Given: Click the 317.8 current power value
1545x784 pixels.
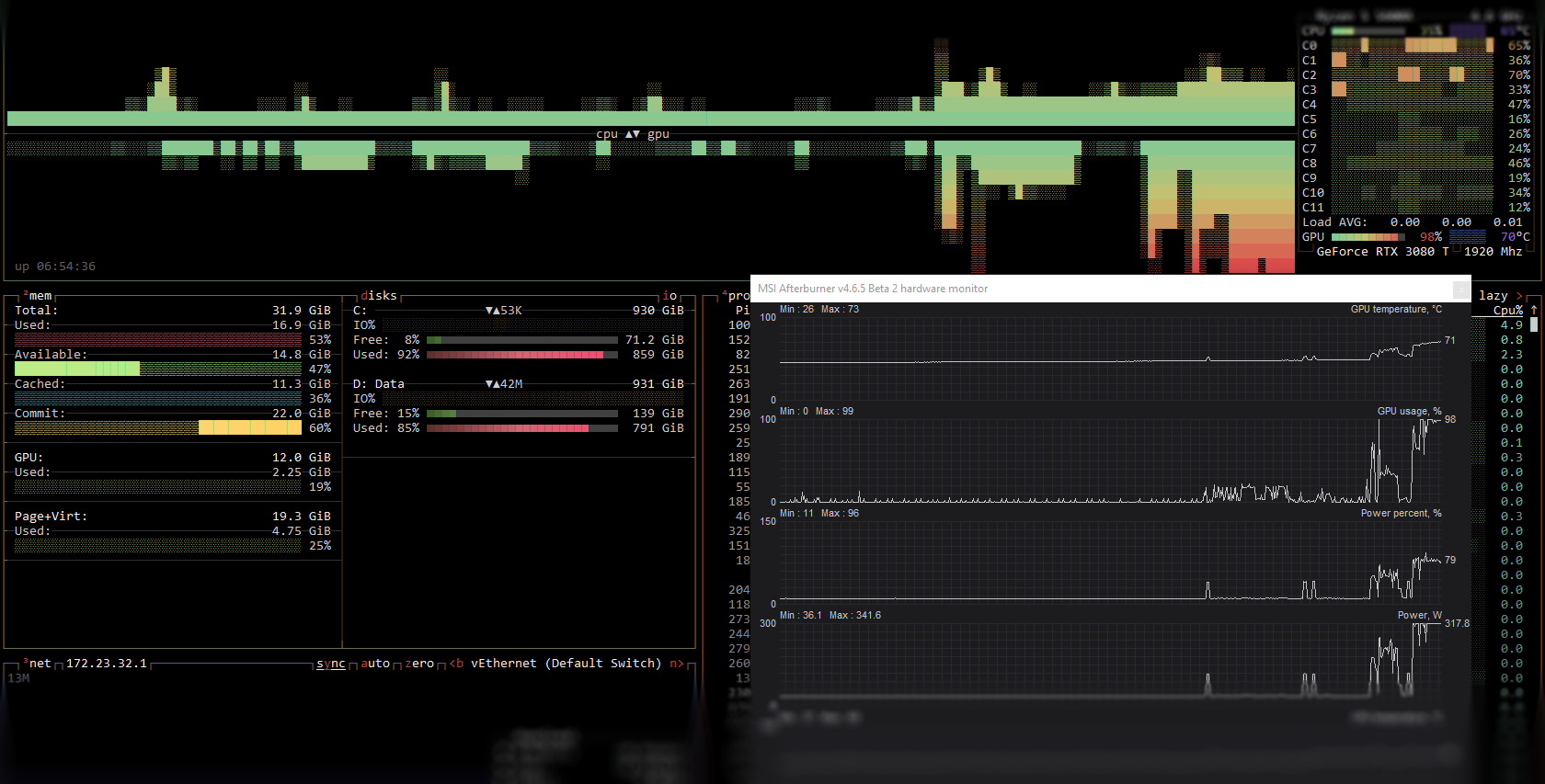Looking at the screenshot, I should click(x=1457, y=623).
